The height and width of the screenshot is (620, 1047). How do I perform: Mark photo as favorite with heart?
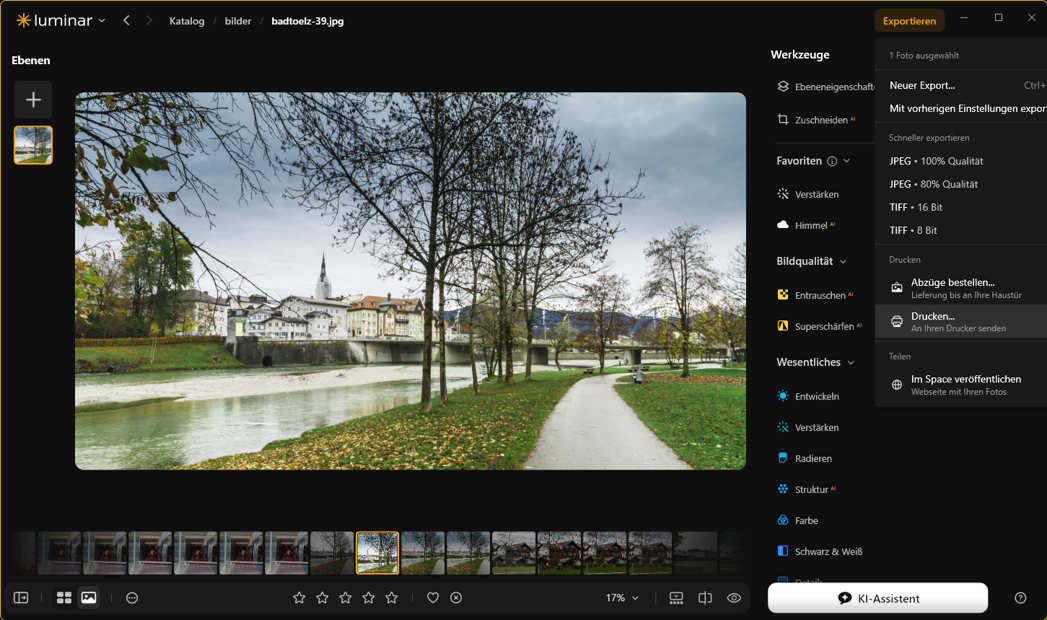(x=433, y=598)
